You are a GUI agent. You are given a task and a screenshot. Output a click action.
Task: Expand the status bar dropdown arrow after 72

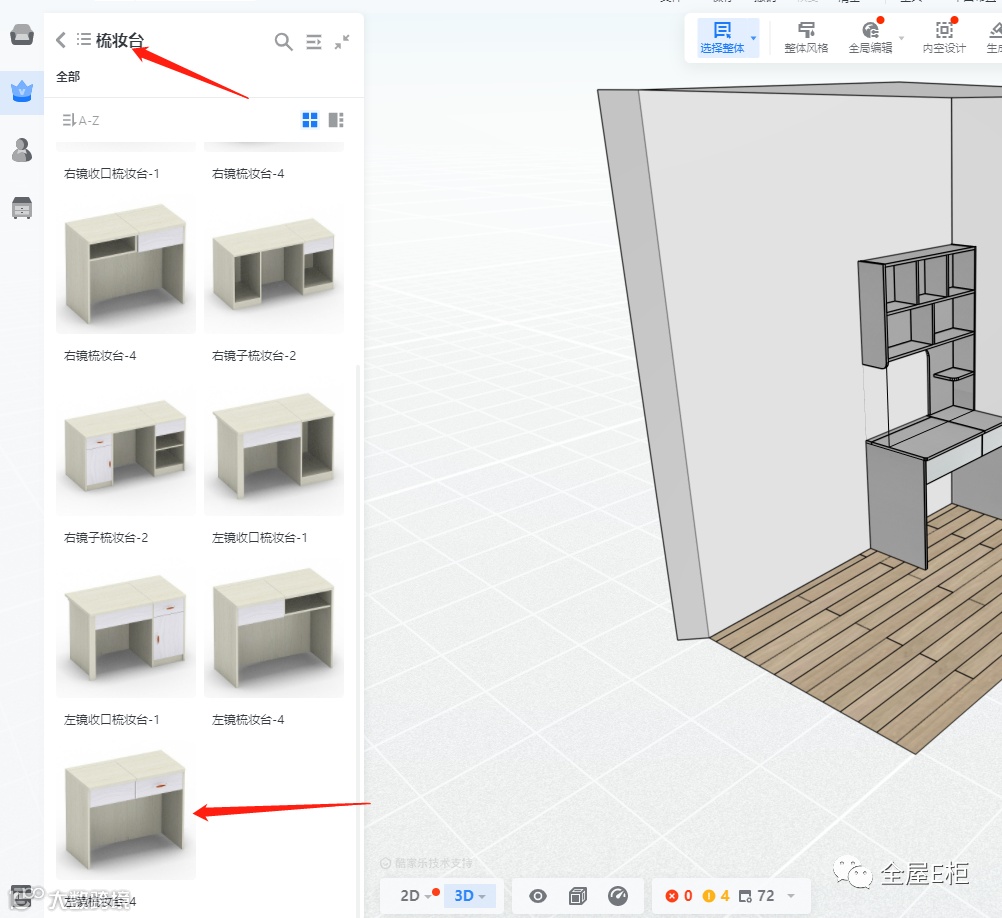coord(791,896)
